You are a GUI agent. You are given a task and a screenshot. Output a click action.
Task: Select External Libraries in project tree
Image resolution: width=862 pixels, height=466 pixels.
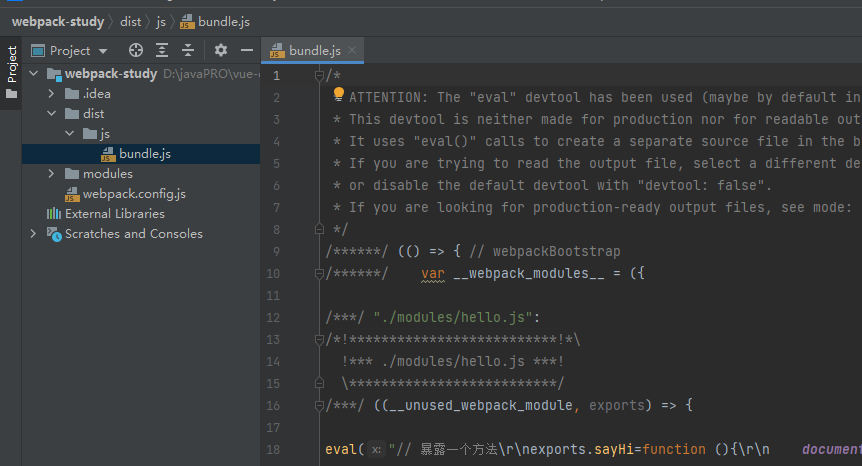(114, 213)
